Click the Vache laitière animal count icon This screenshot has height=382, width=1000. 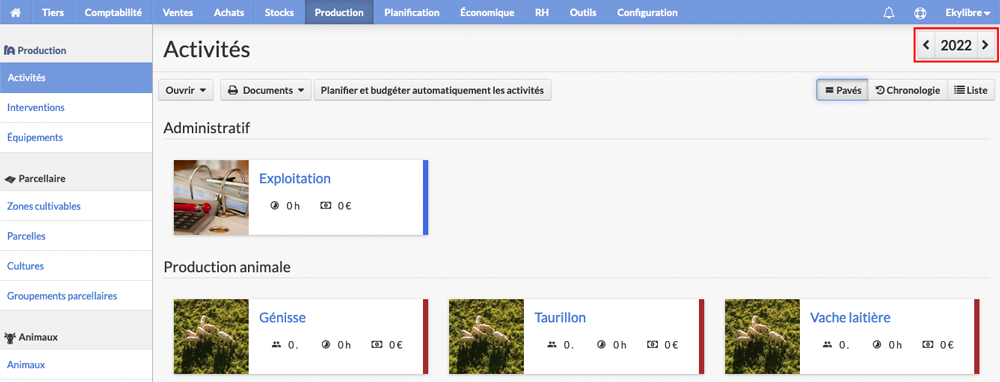click(x=827, y=344)
